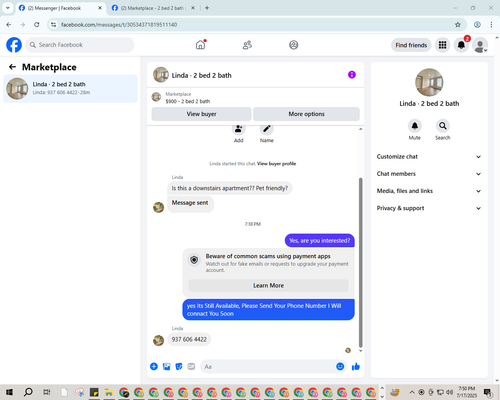Click Learn More on scam warning
This screenshot has height=400, width=500.
(268, 286)
